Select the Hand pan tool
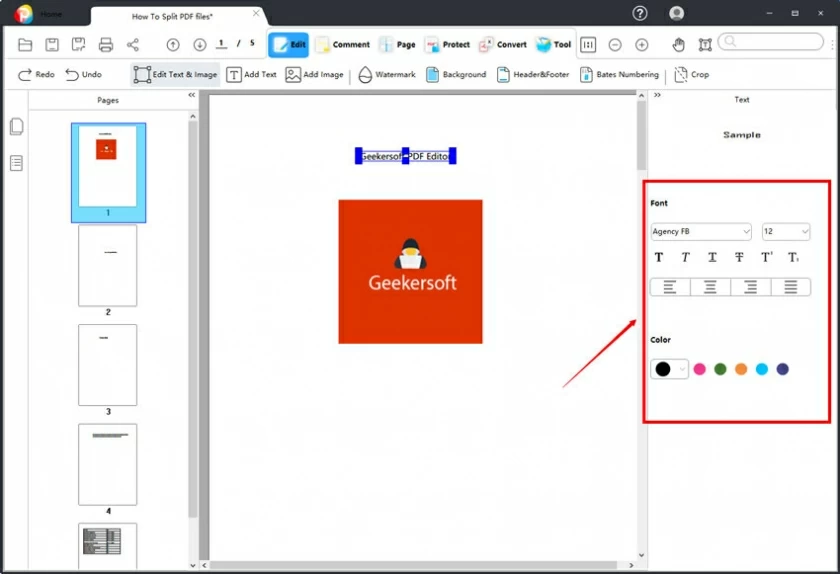This screenshot has height=574, width=840. [x=678, y=45]
